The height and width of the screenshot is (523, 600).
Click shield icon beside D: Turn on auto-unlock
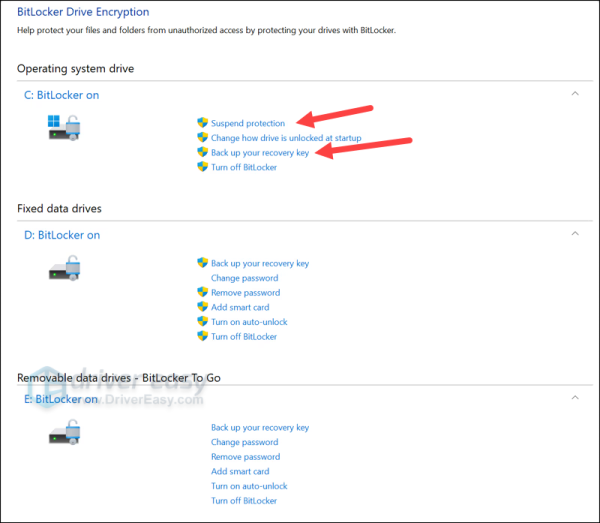coord(202,321)
